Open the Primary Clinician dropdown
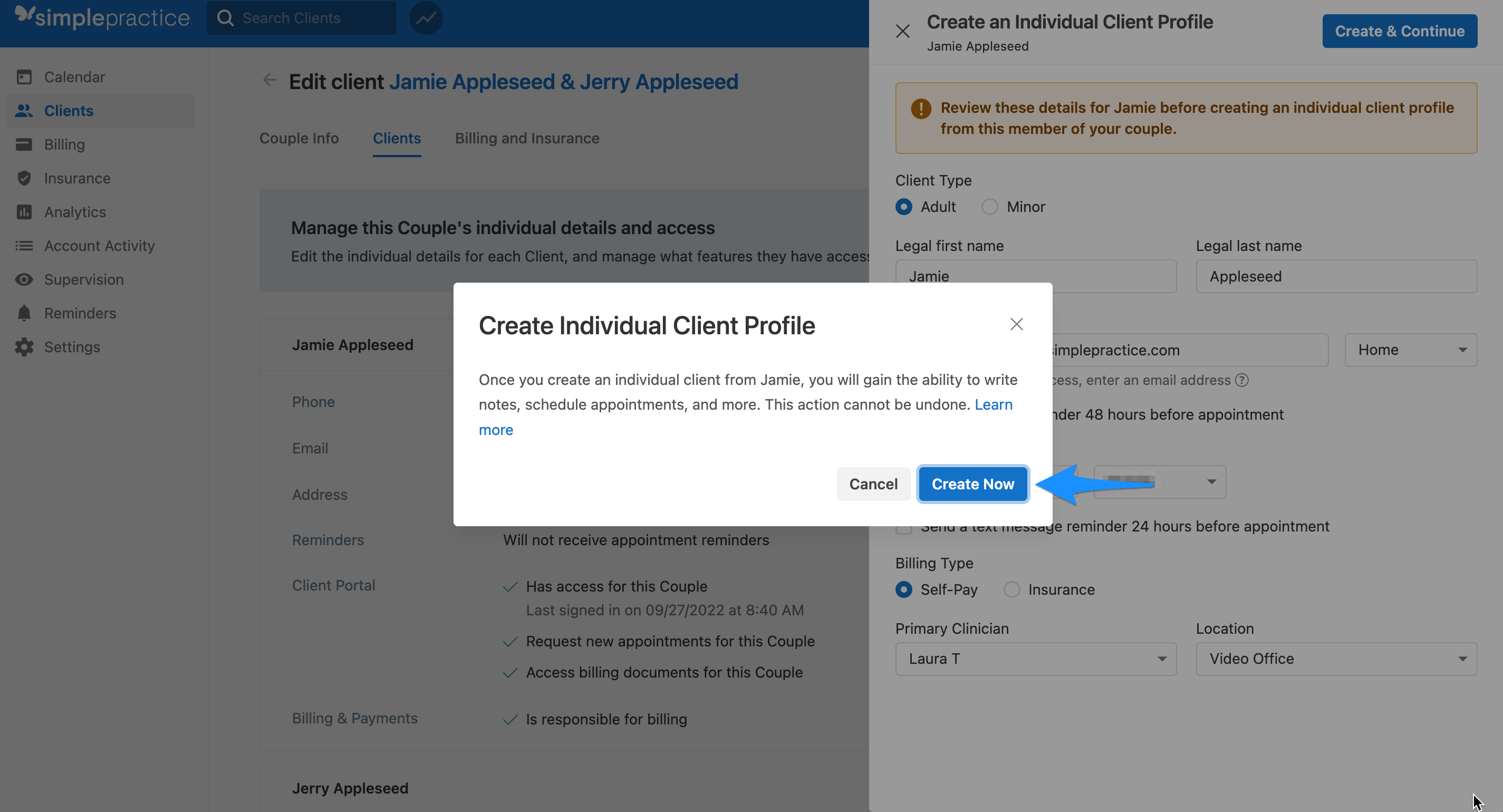This screenshot has height=812, width=1503. coord(1036,659)
